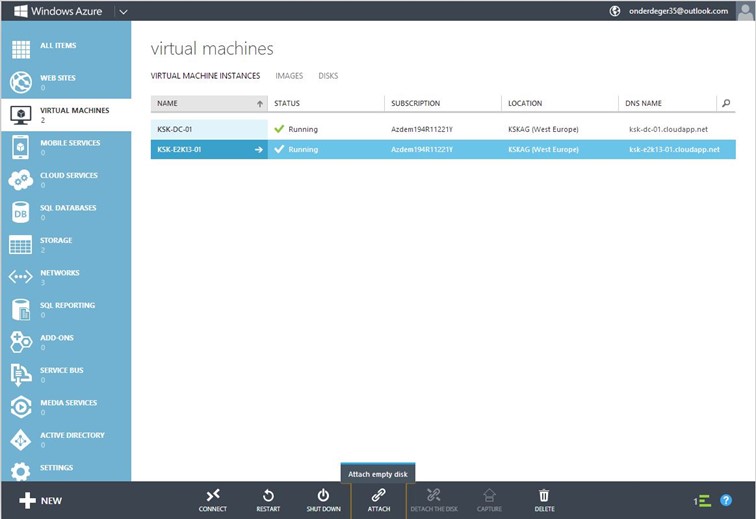Open the notifications status indicator
The image size is (756, 519).
(x=703, y=500)
